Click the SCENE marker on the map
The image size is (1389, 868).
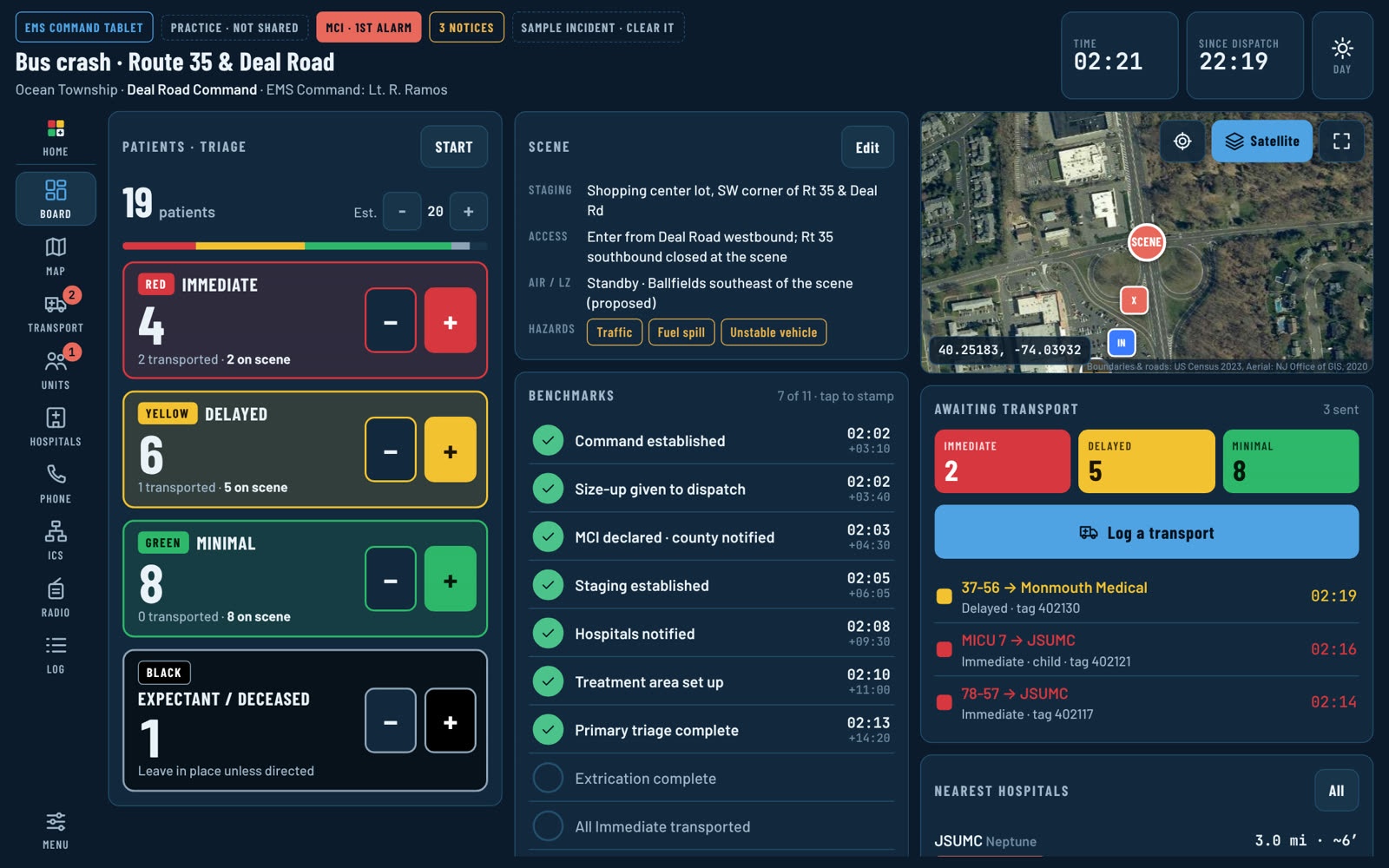[1146, 242]
